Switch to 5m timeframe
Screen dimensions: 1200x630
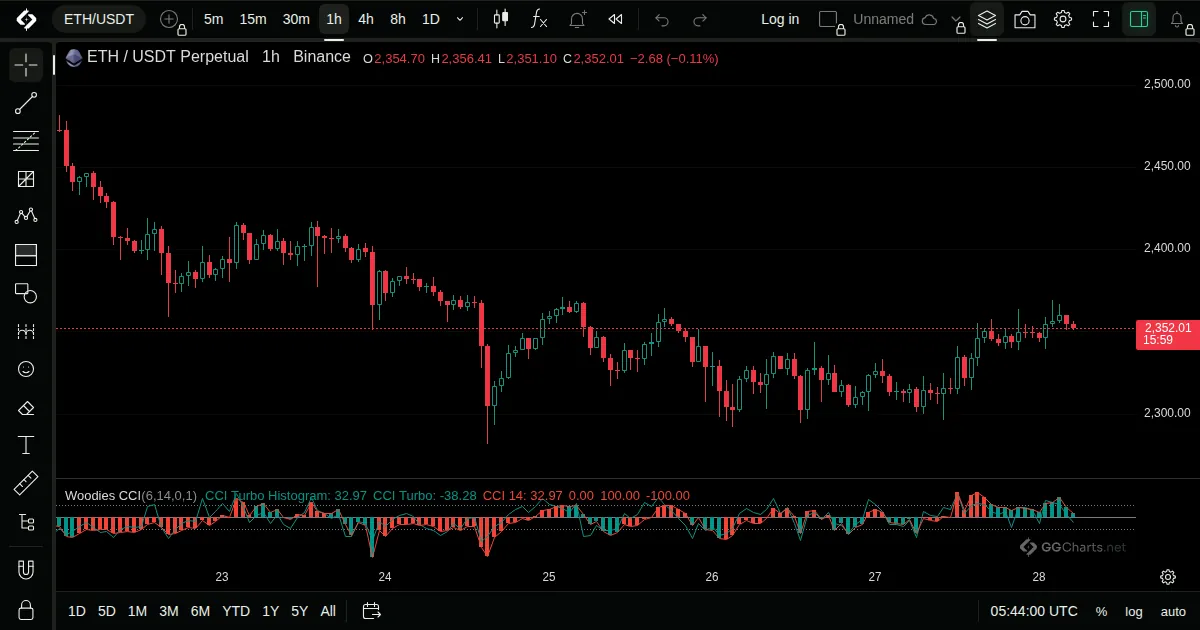213,19
